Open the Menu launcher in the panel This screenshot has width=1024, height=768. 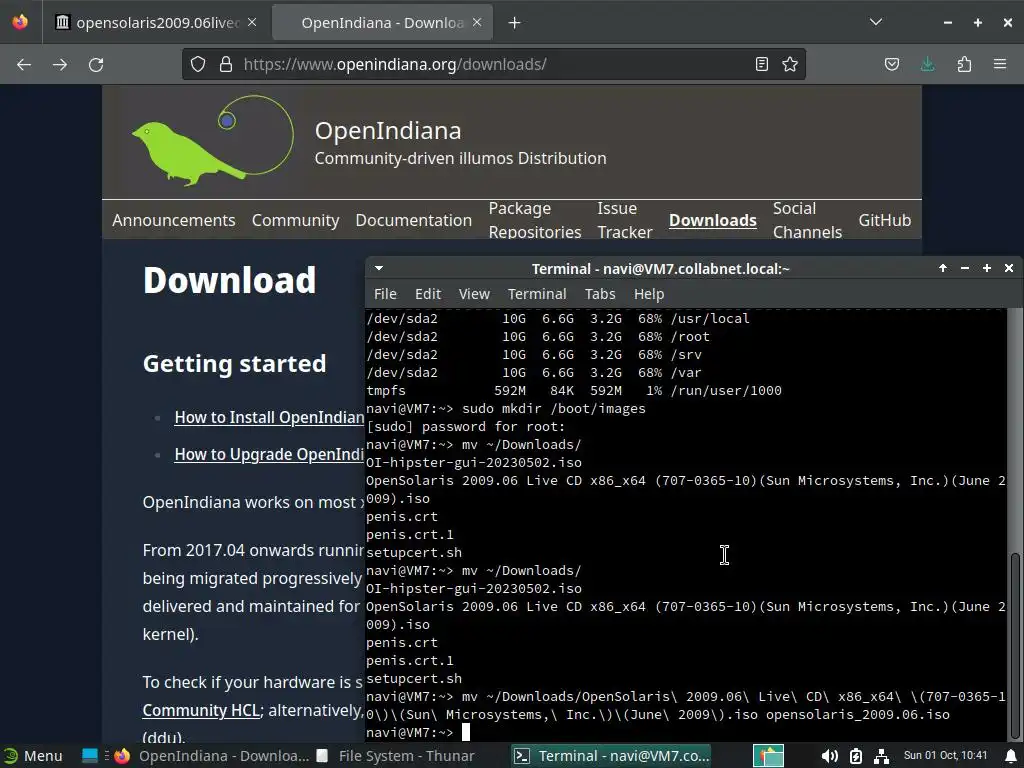tap(33, 756)
